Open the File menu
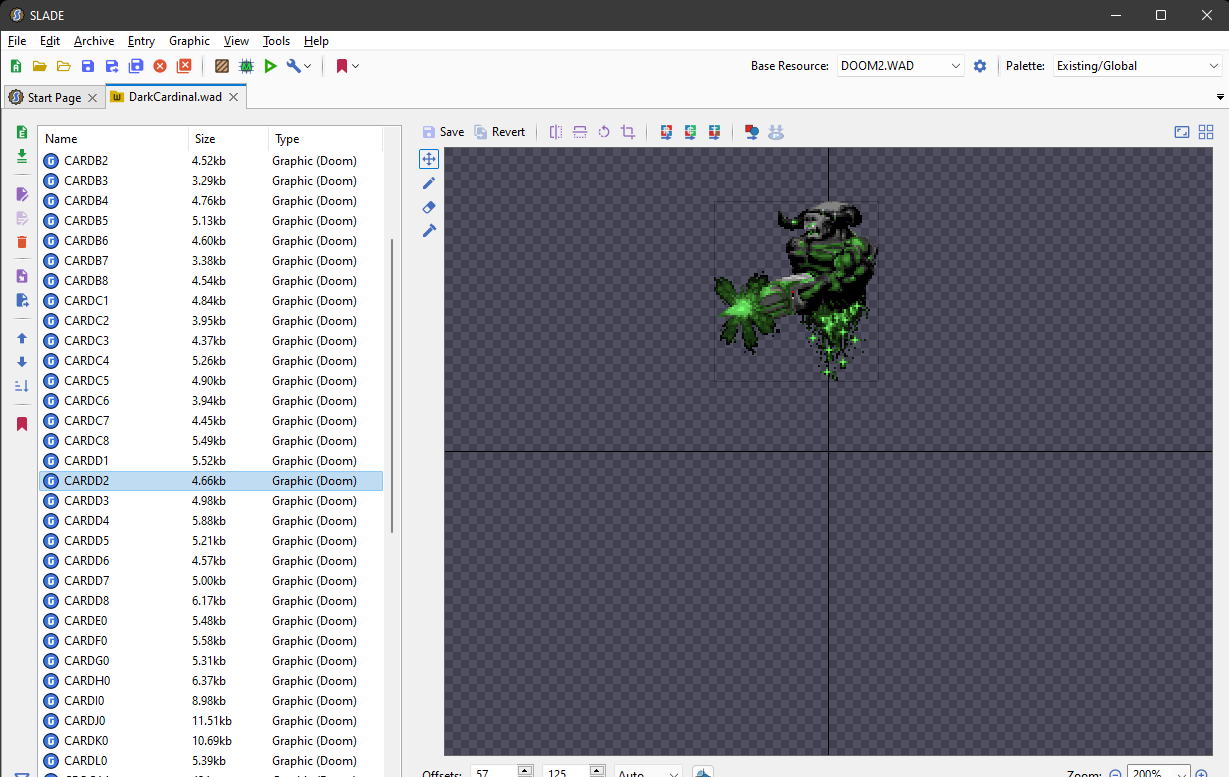Screen dimensions: 1229x777 pyautogui.click(x=17, y=41)
